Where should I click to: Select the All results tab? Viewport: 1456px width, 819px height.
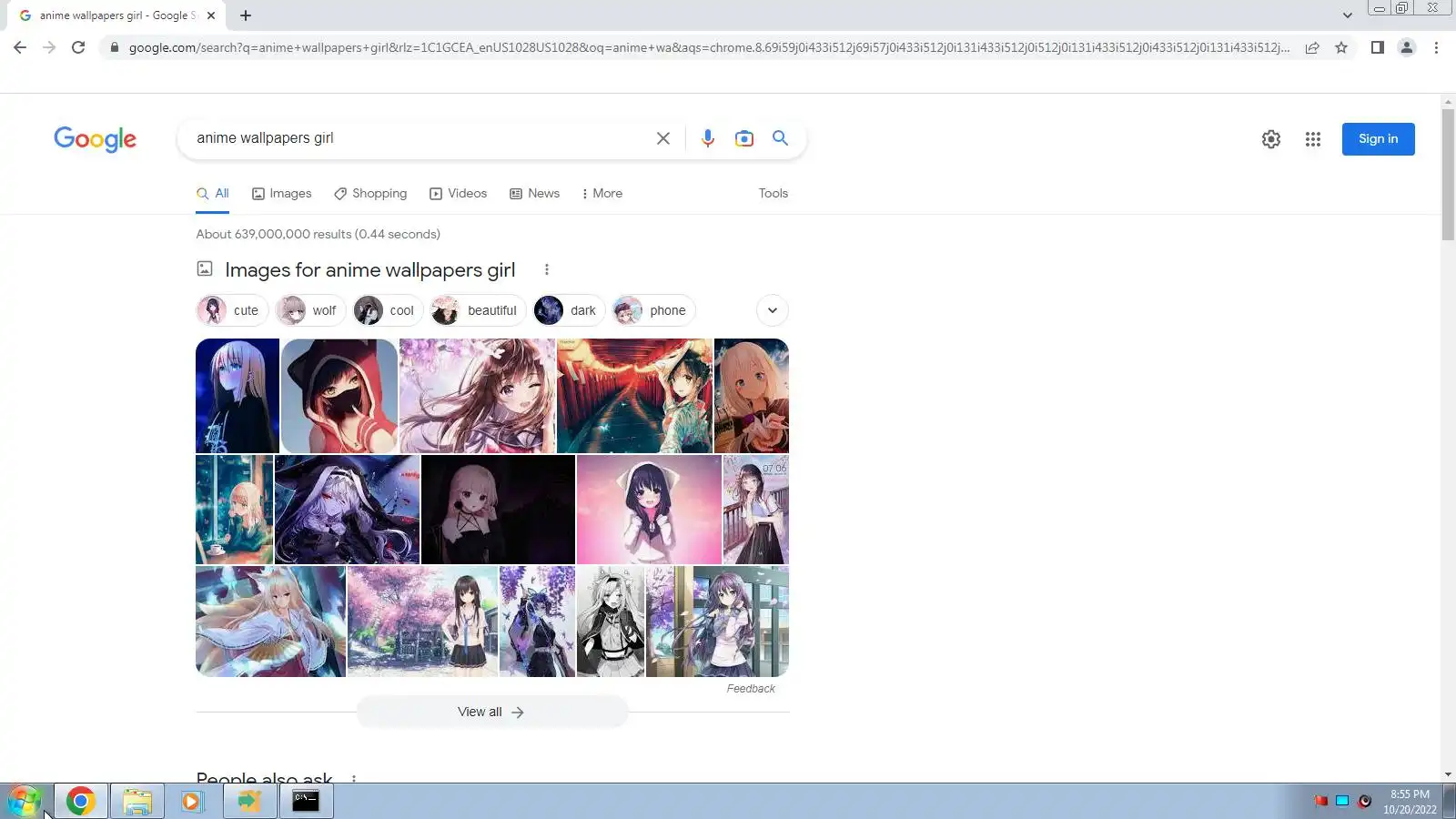[213, 193]
